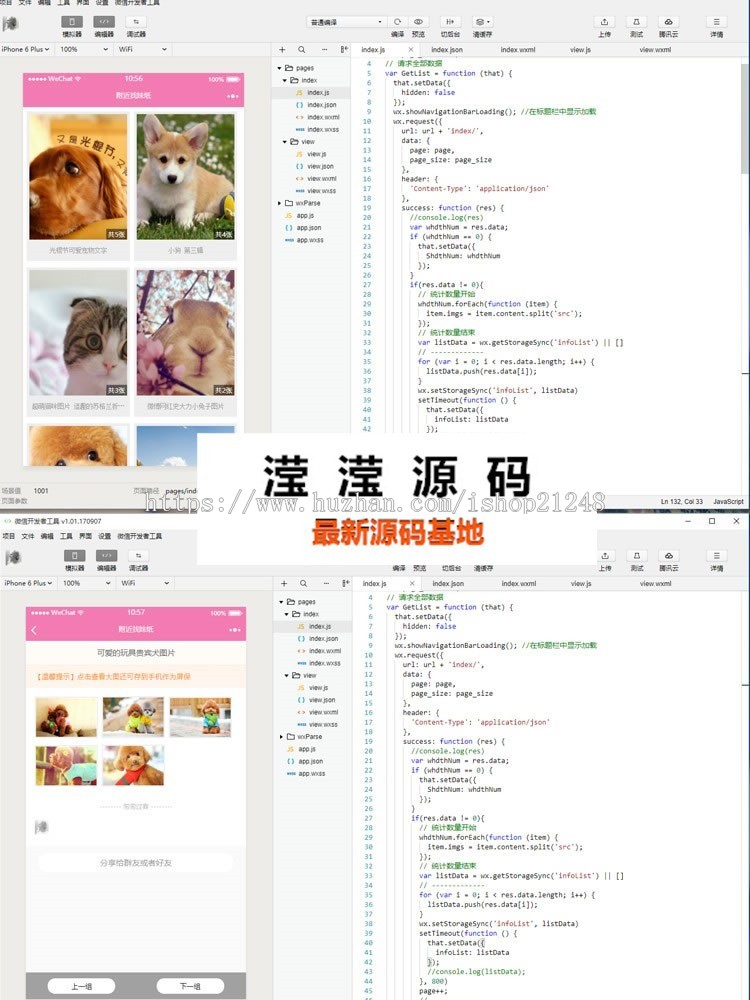750x1000 pixels.
Task: Click the preview eye icon in the top window
Action: pos(418,22)
